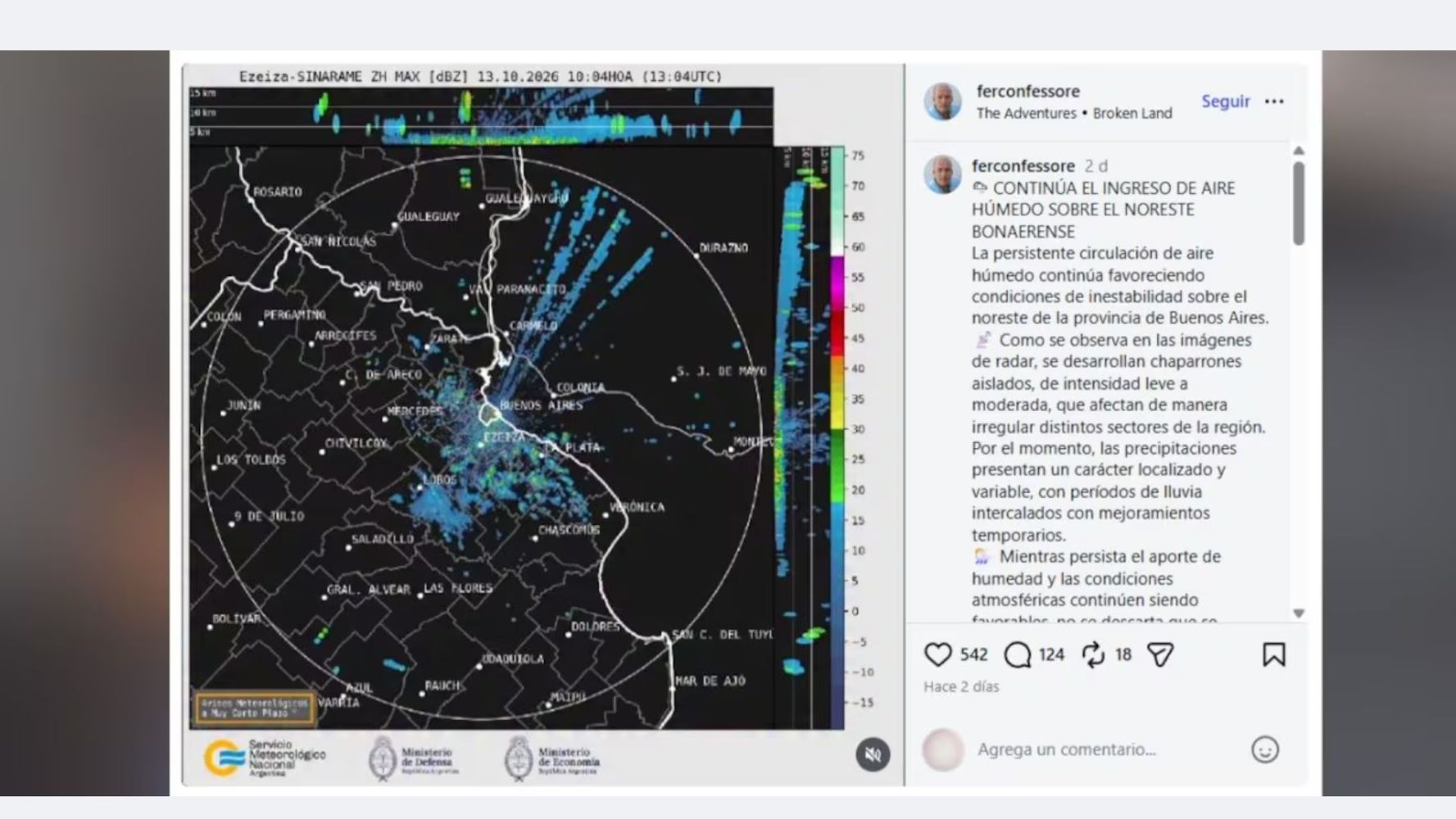Follow the account with the Seguir button
This screenshot has height=819, width=1456.
click(x=1225, y=102)
